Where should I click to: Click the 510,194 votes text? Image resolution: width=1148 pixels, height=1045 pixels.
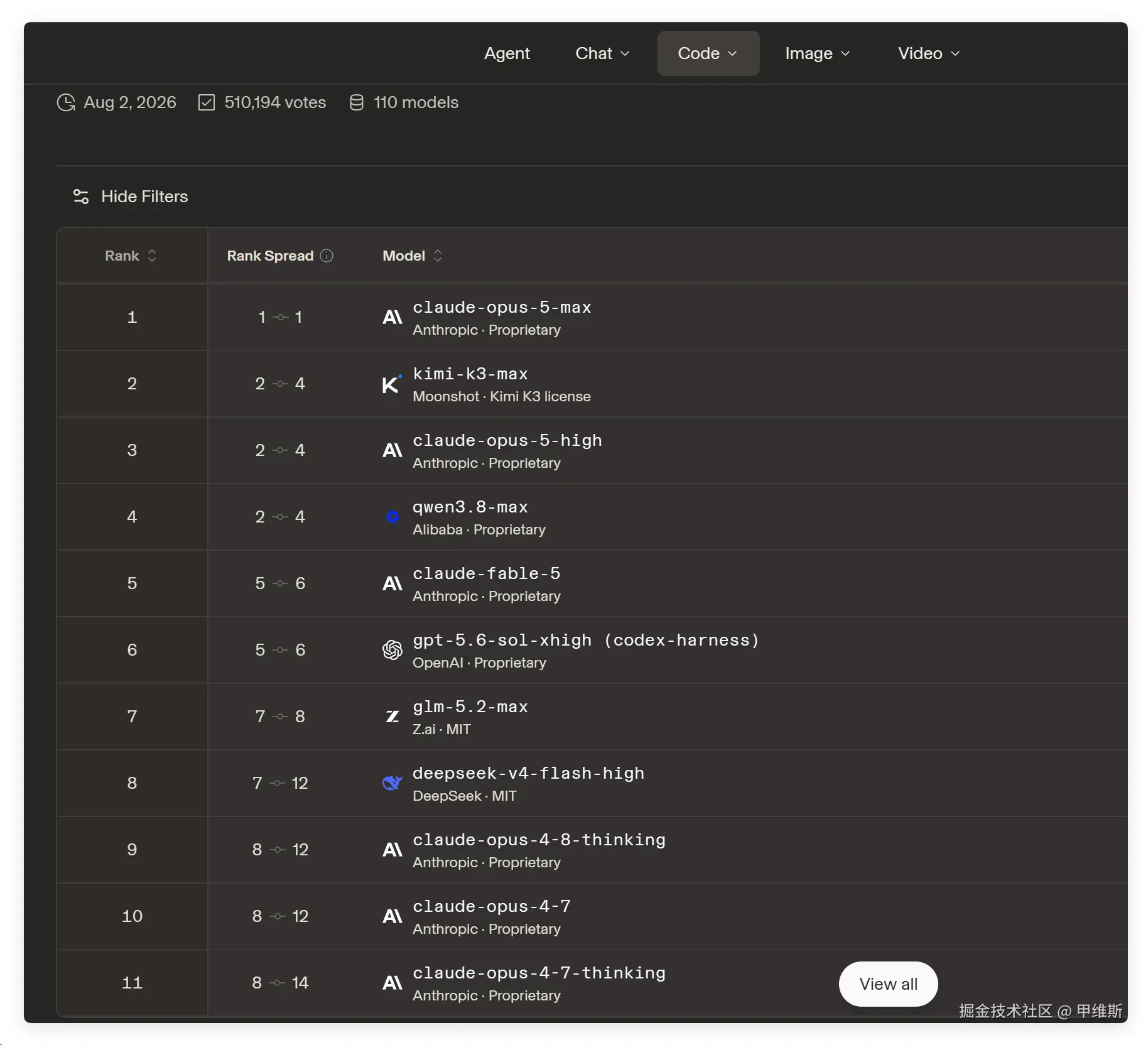tap(275, 102)
